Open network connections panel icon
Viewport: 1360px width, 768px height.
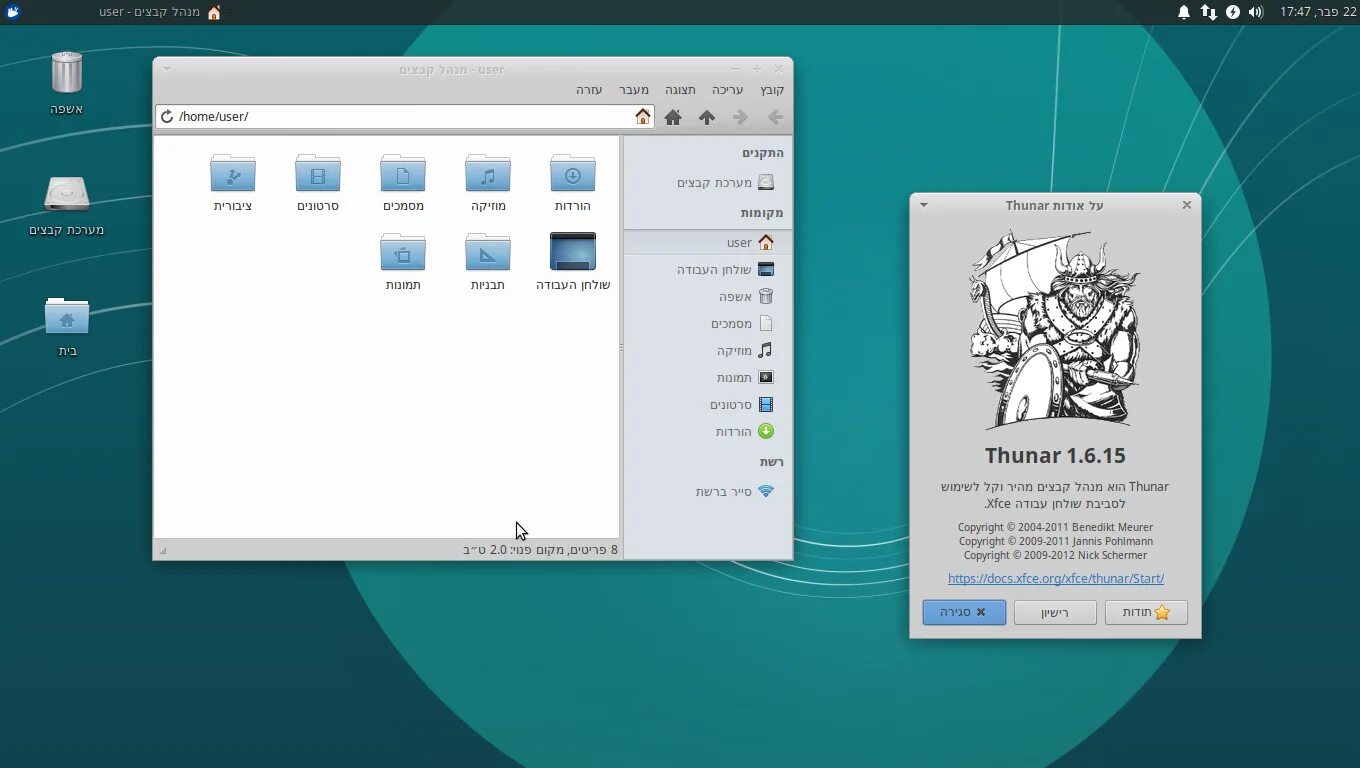pos(1208,12)
